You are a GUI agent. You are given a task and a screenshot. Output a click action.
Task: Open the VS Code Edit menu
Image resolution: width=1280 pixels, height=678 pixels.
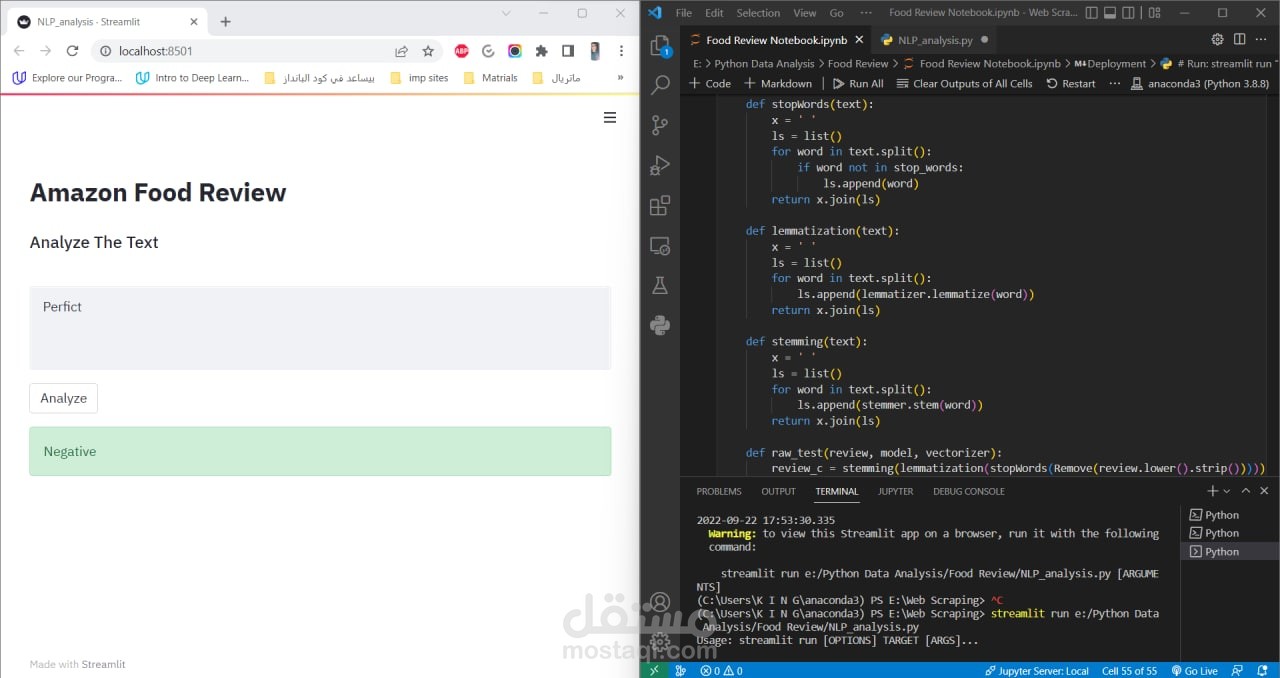714,13
